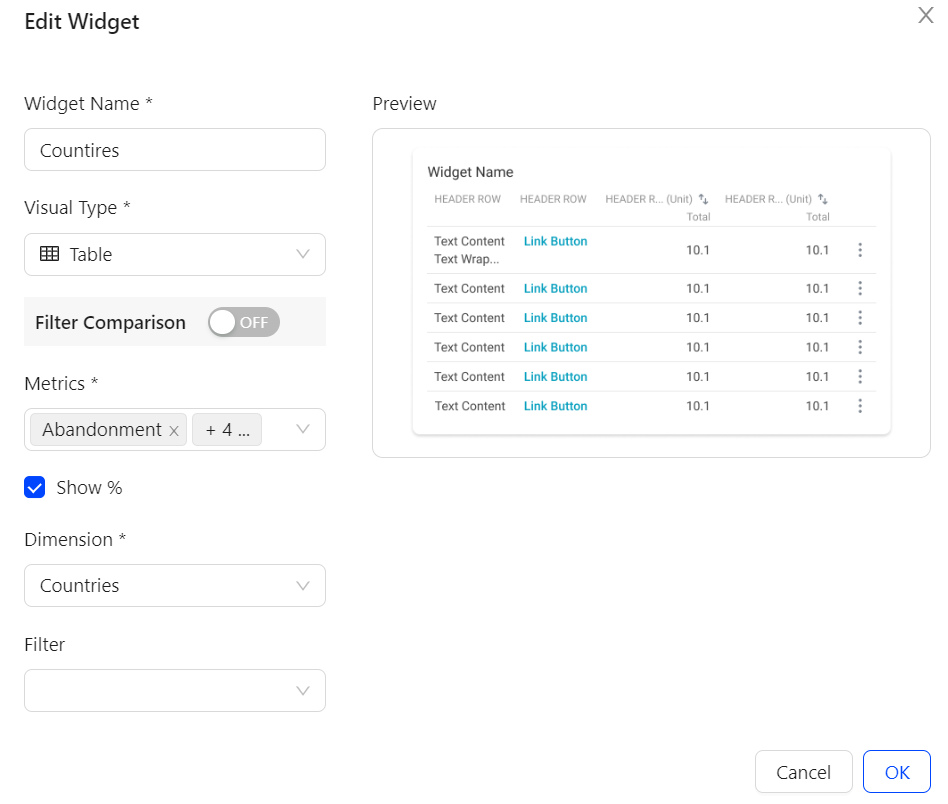
Task: Open the Metrics dropdown arrow
Action: pyautogui.click(x=303, y=429)
